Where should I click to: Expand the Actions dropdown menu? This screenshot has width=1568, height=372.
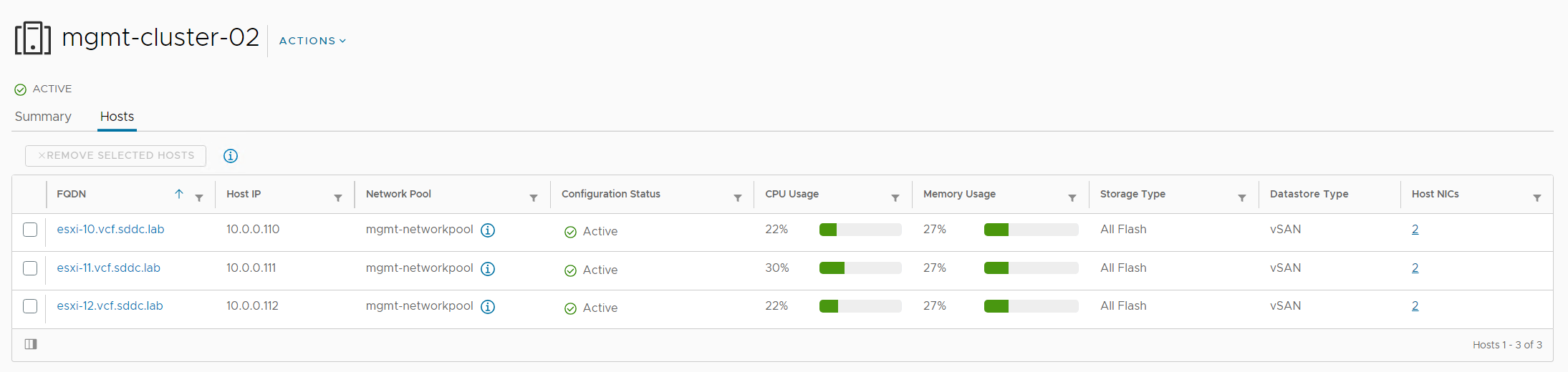point(312,41)
